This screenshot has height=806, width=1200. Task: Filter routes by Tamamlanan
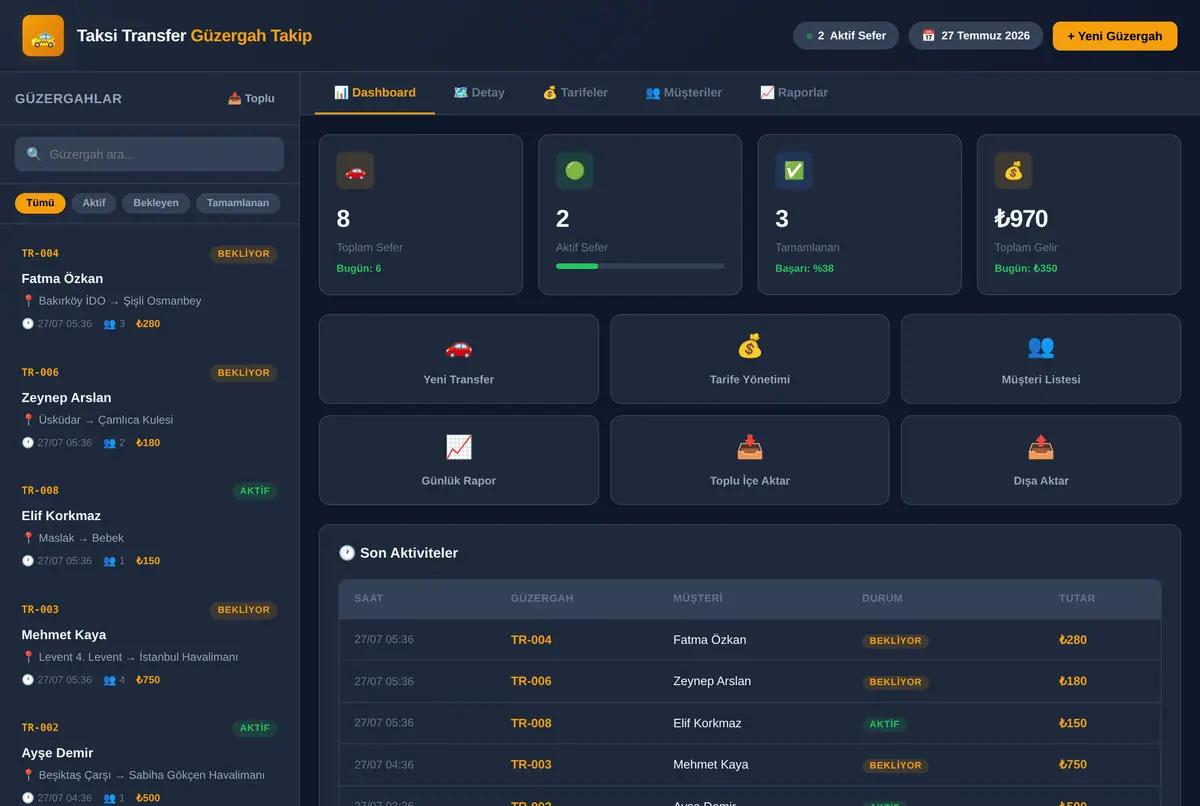[238, 203]
